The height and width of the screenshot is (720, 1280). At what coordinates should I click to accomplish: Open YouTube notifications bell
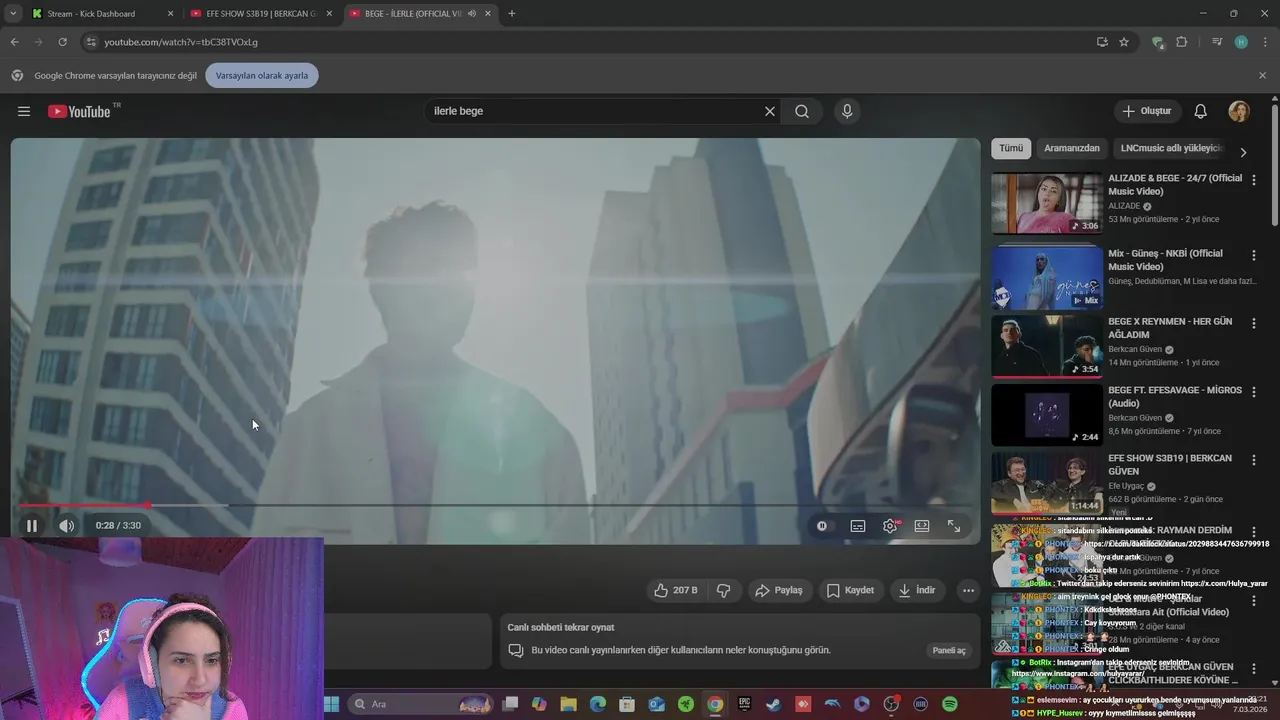click(x=1201, y=111)
